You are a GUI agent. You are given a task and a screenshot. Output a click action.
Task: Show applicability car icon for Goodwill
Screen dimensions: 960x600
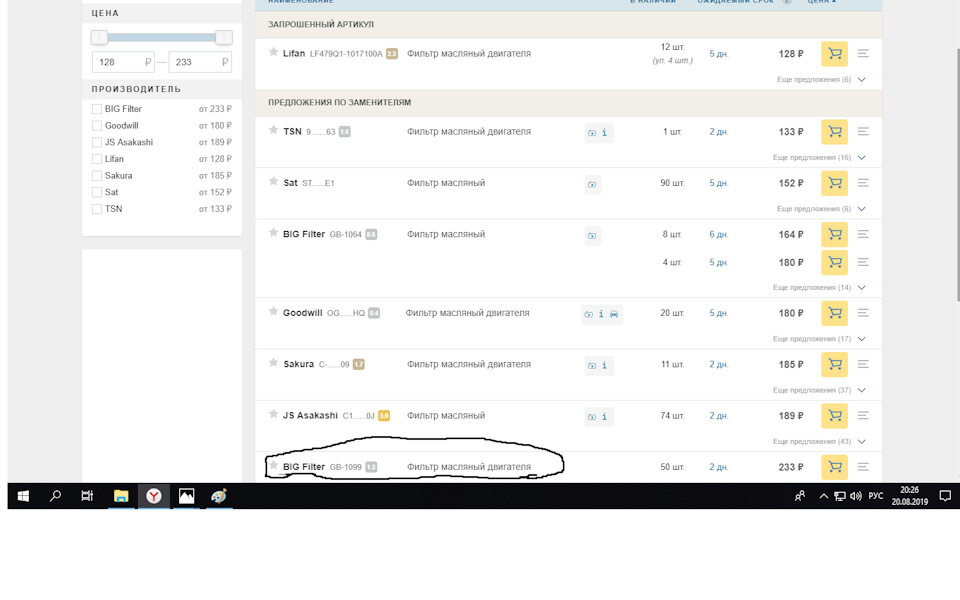pos(614,314)
